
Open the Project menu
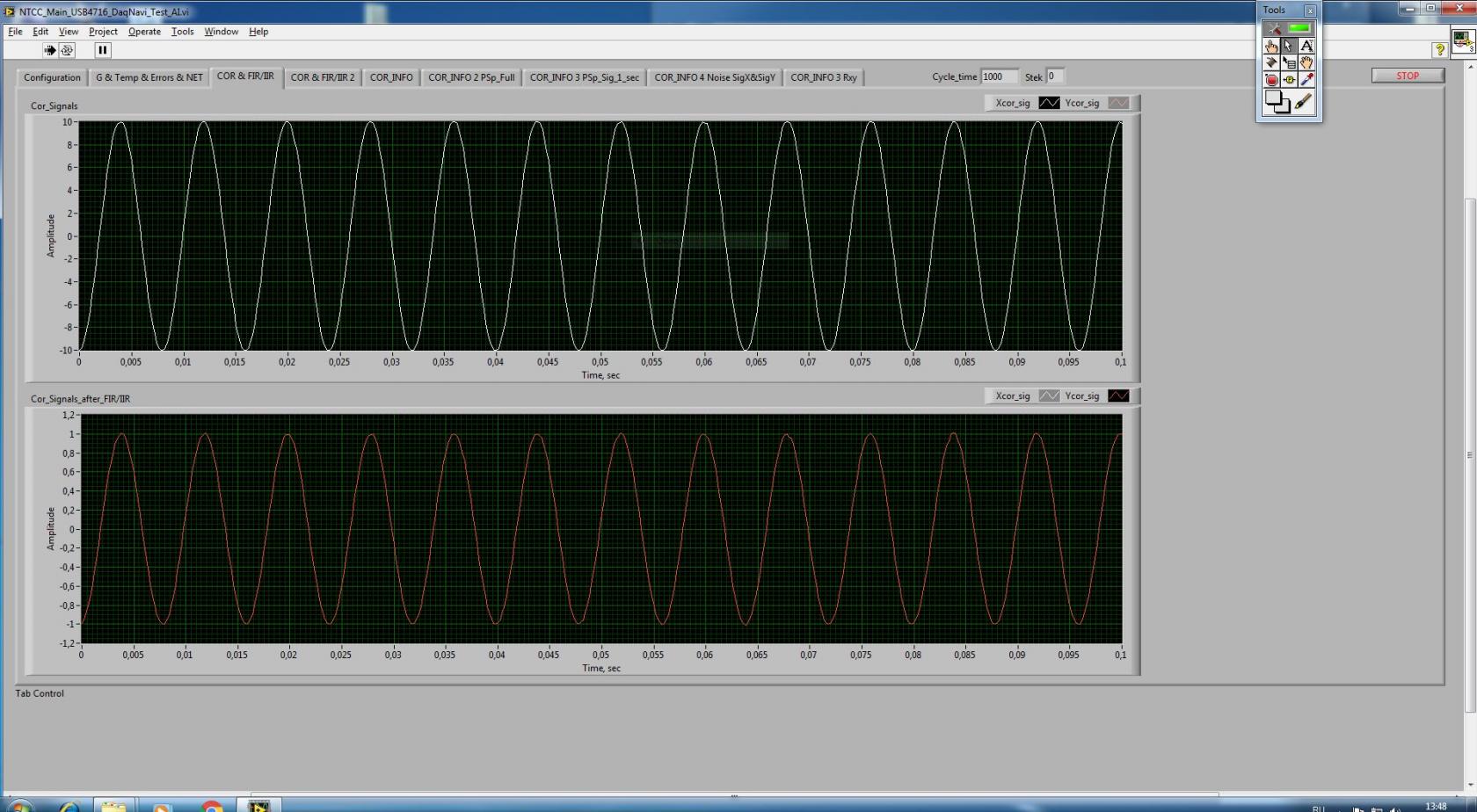(103, 32)
